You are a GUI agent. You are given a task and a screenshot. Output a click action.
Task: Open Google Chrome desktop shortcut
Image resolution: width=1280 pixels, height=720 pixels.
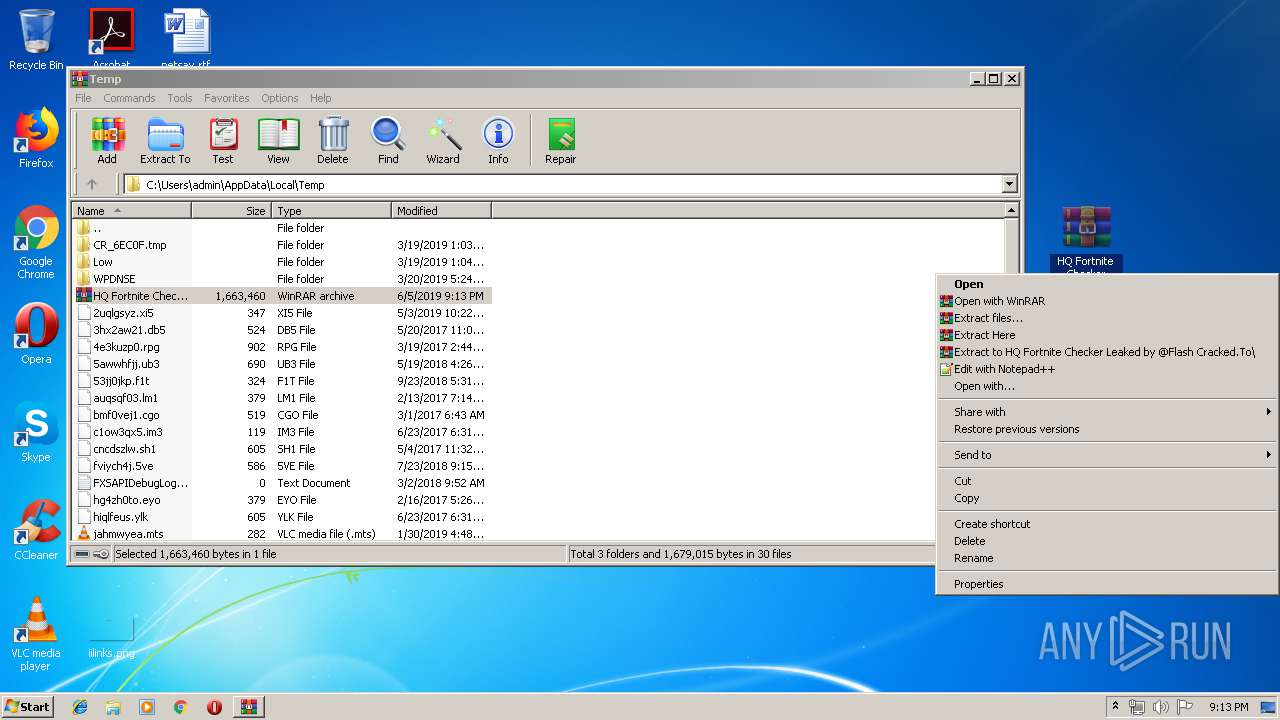click(36, 243)
